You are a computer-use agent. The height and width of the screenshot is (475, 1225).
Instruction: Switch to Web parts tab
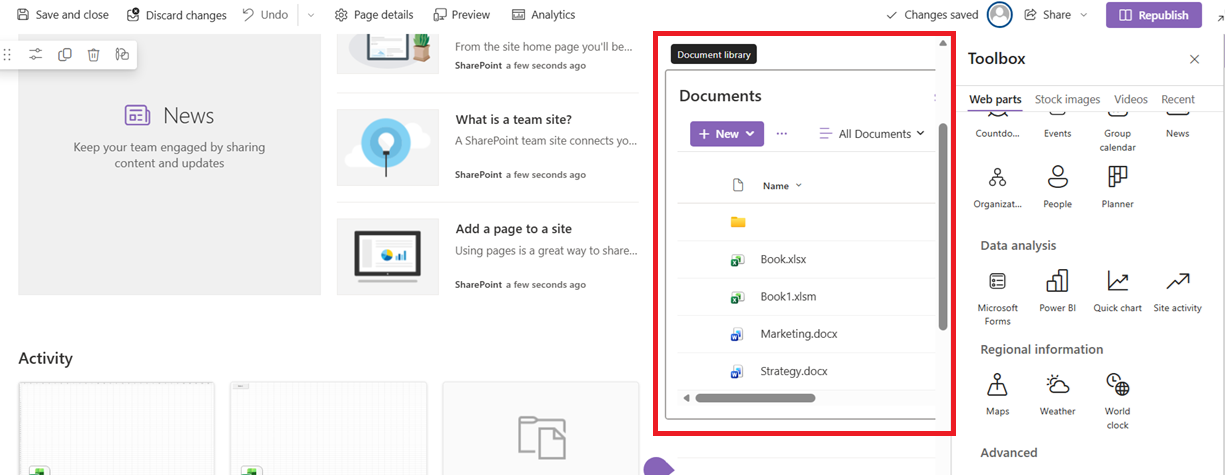click(995, 99)
